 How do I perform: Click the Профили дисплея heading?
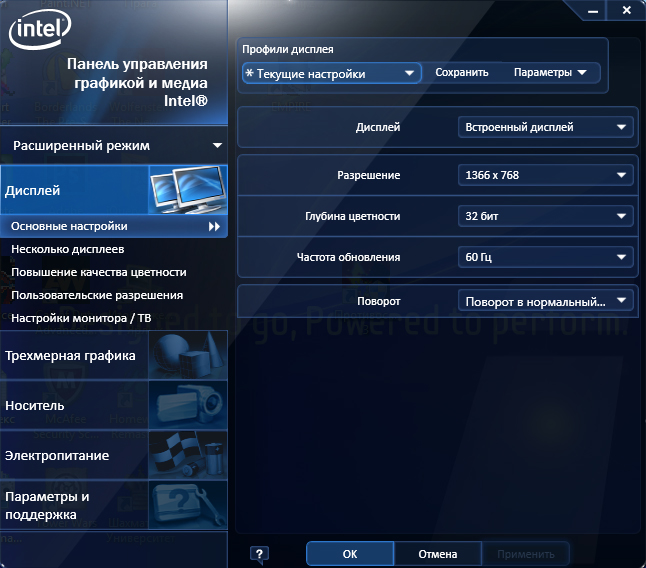288,49
